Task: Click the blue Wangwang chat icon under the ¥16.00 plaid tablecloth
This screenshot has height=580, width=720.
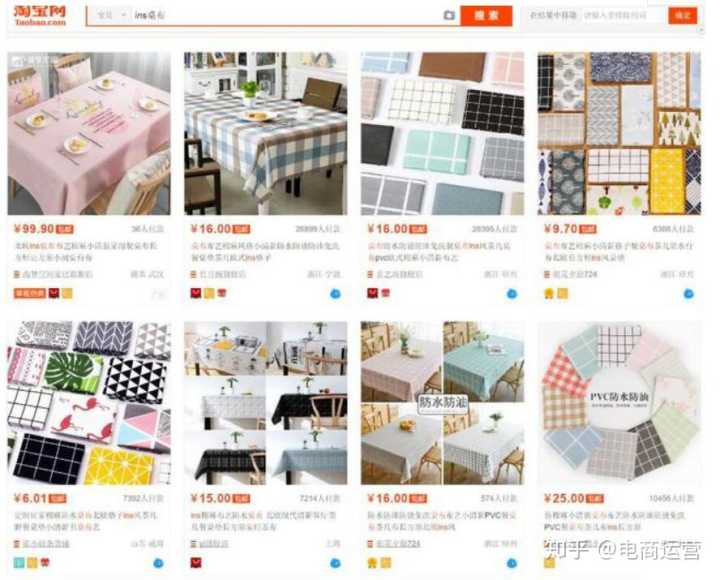Action: click(x=335, y=293)
